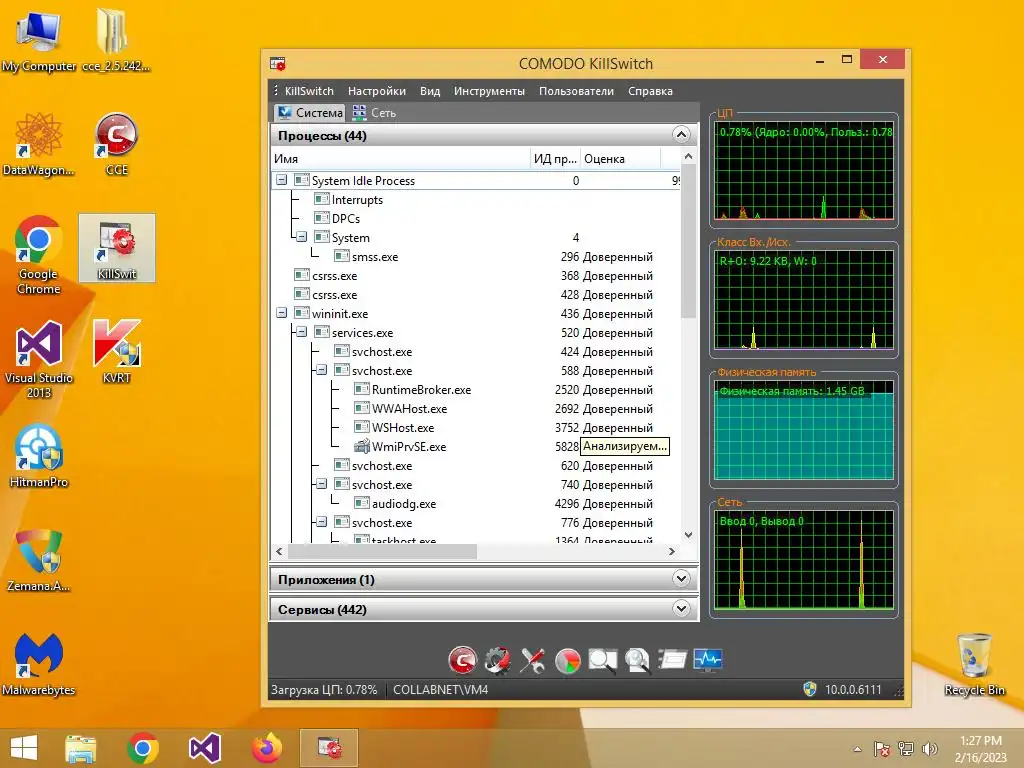Click the vertical scrollbar down arrow

[688, 535]
